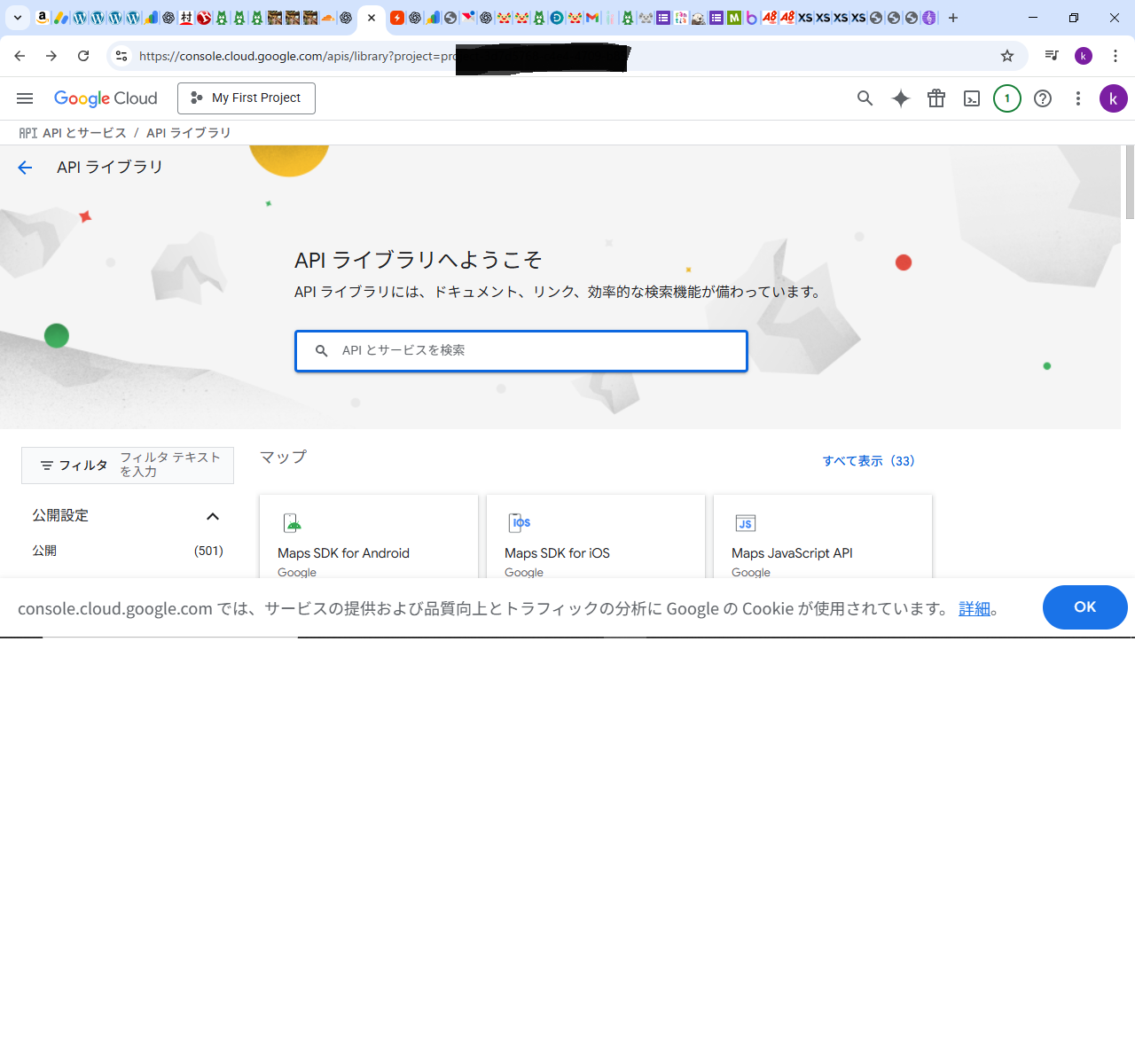Image resolution: width=1135 pixels, height=1064 pixels.
Task: Collapse the 公開設定 filter section
Action: click(x=213, y=516)
